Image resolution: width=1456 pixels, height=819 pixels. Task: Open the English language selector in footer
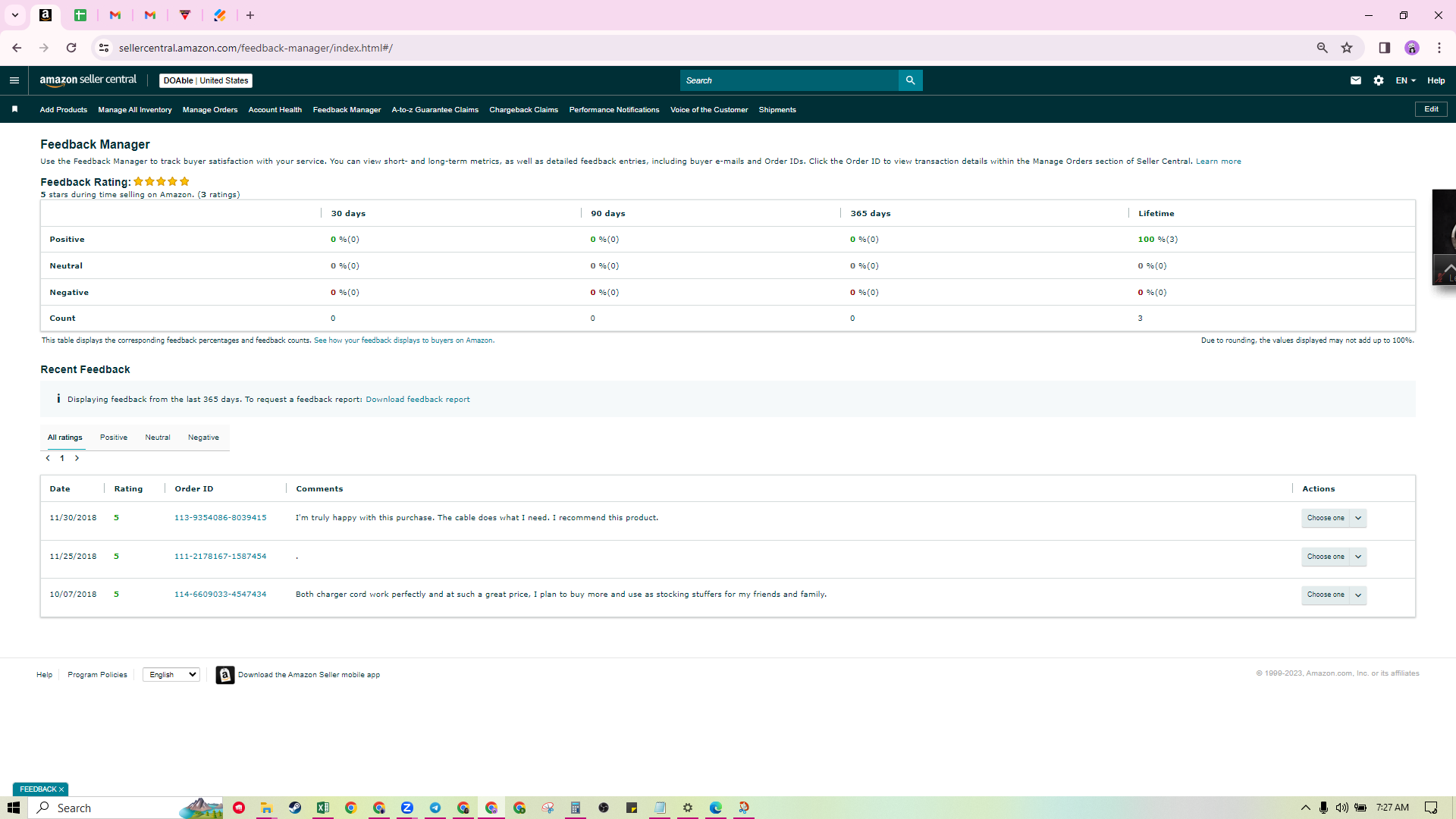point(171,675)
